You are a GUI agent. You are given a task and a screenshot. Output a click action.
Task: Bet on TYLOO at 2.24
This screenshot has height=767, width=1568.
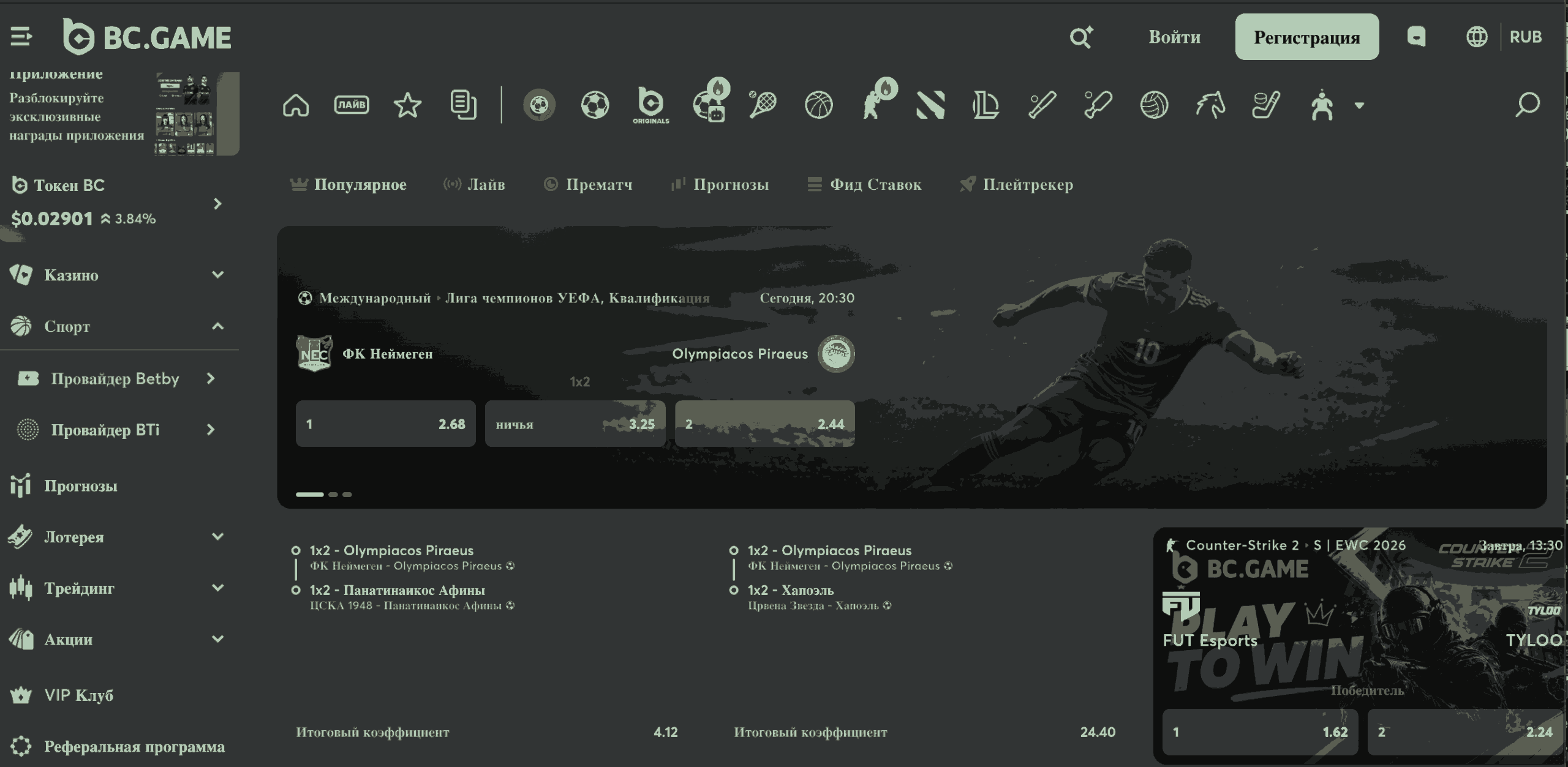click(x=1466, y=731)
